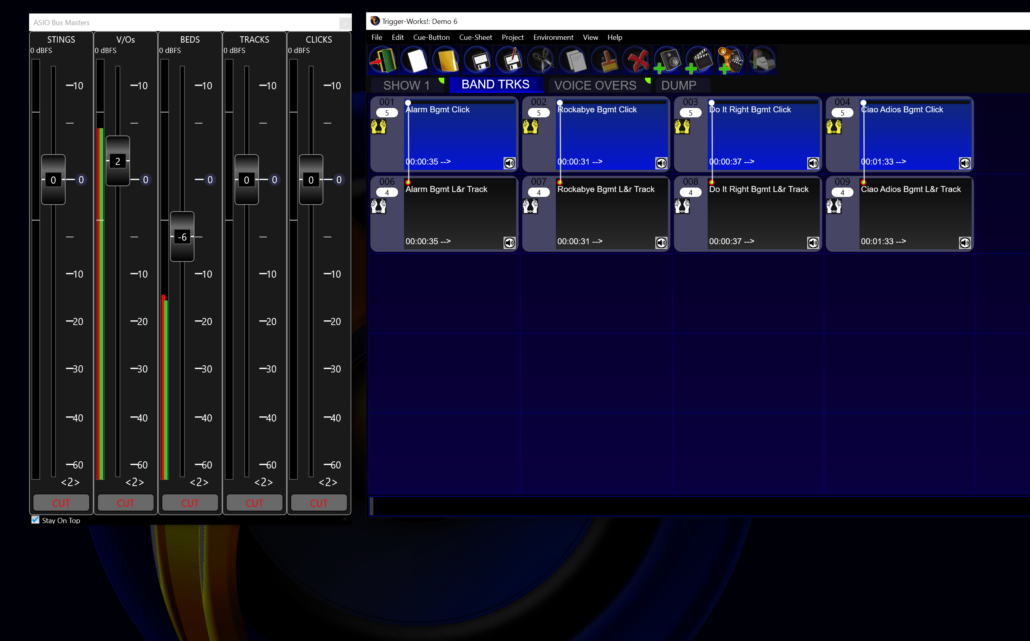Open the Edit menu
Screen dimensions: 1030x641
397,37
